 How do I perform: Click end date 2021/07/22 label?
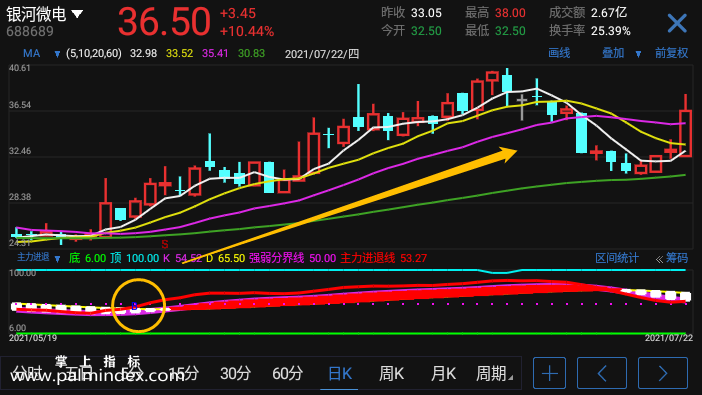click(x=668, y=338)
